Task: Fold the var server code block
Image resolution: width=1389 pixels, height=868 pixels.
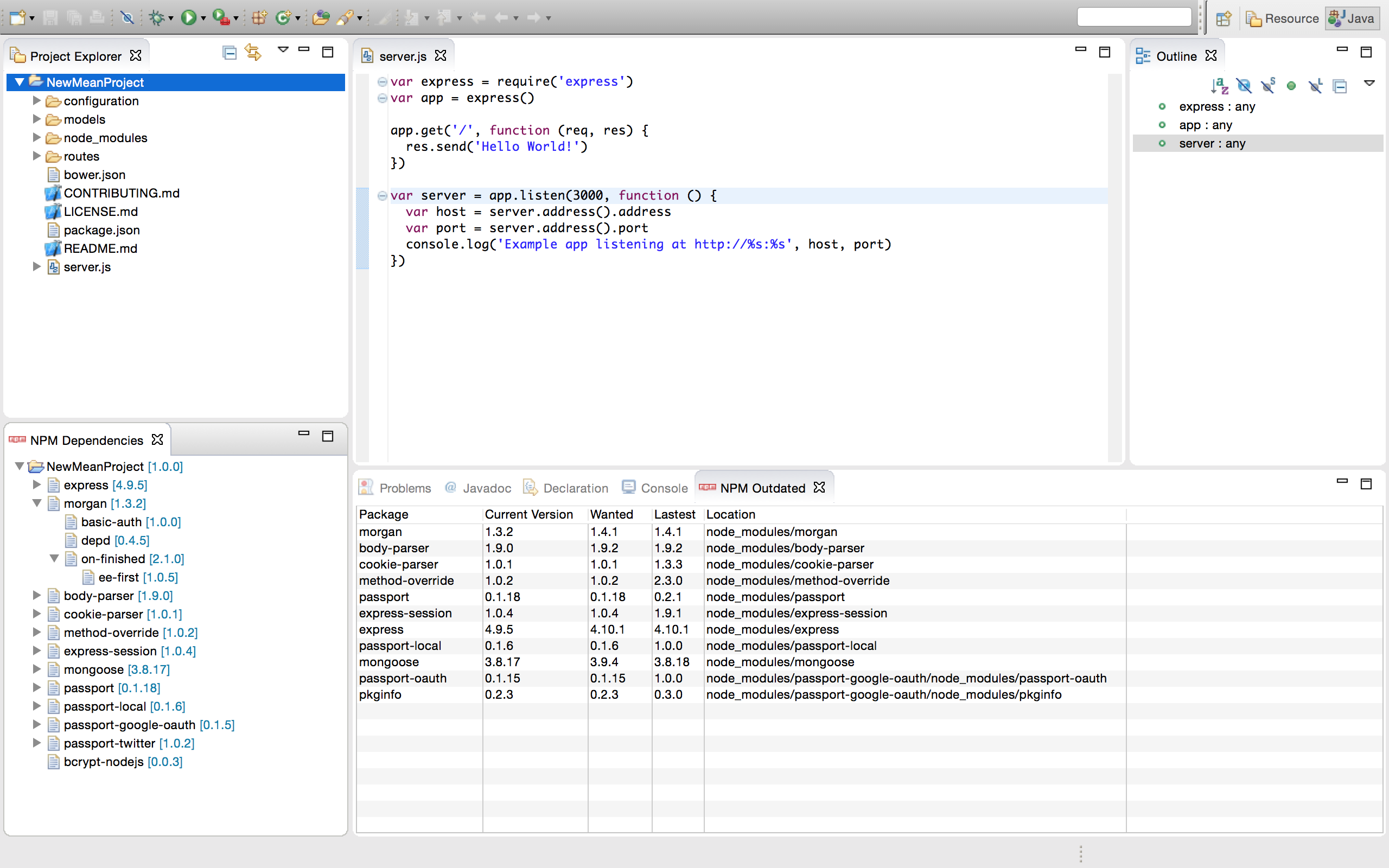Action: [x=383, y=196]
